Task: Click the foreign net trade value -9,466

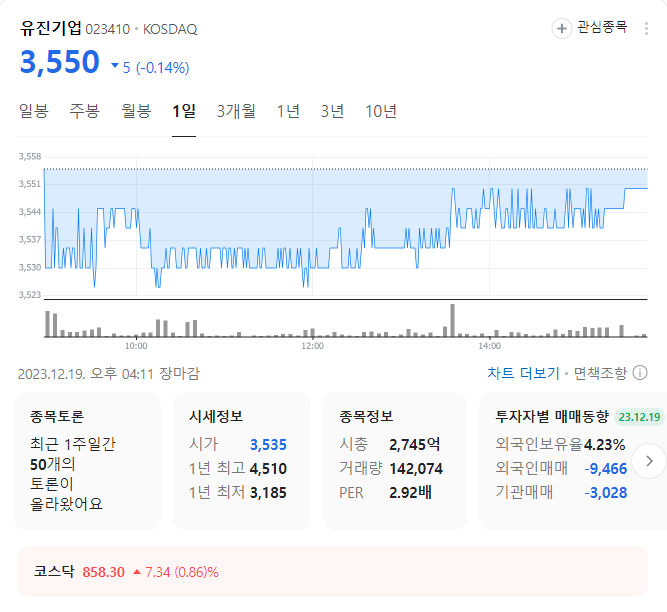Action: (x=606, y=469)
